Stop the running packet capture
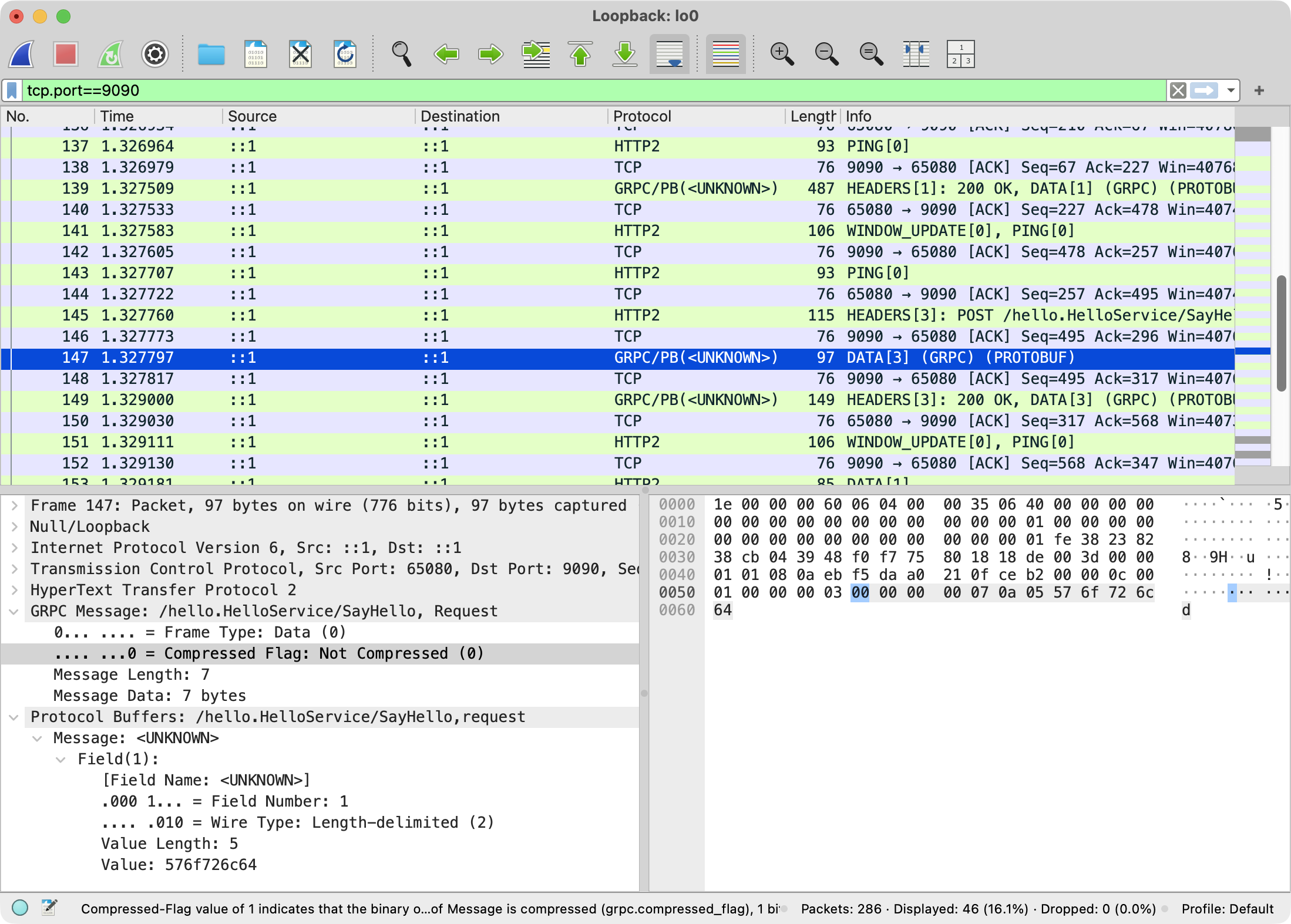 tap(66, 55)
